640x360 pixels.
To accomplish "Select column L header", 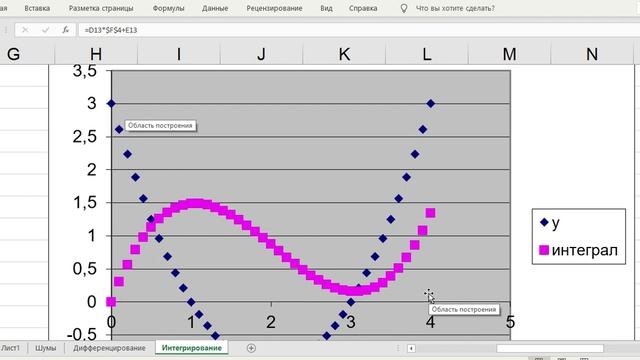I will pyautogui.click(x=427, y=54).
